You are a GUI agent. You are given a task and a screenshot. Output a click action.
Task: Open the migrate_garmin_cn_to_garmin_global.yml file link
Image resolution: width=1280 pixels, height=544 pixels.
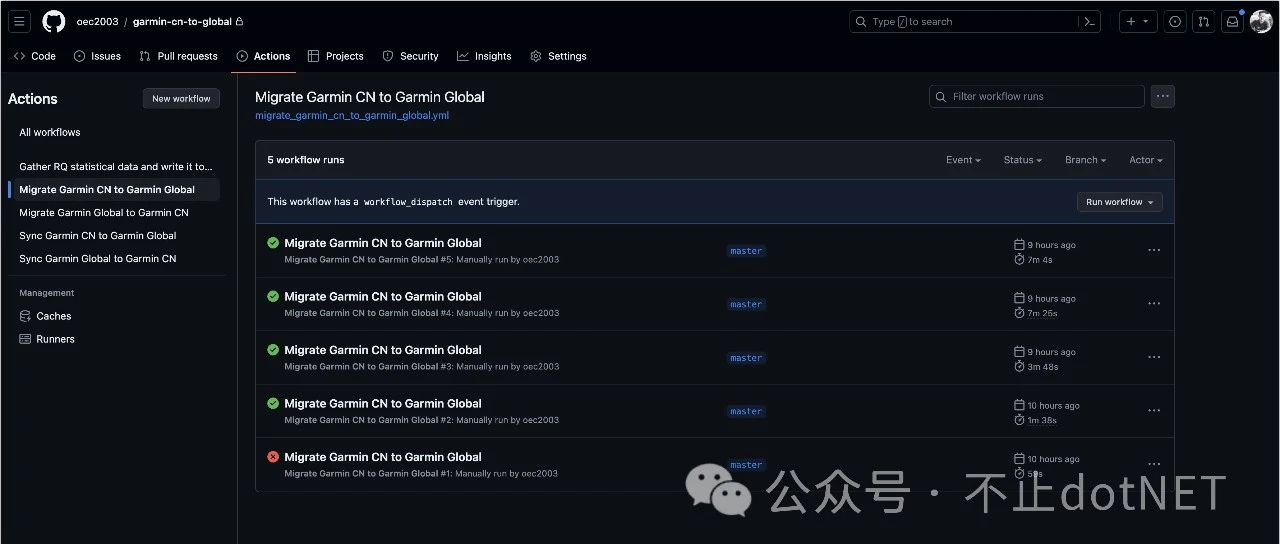[x=352, y=115]
